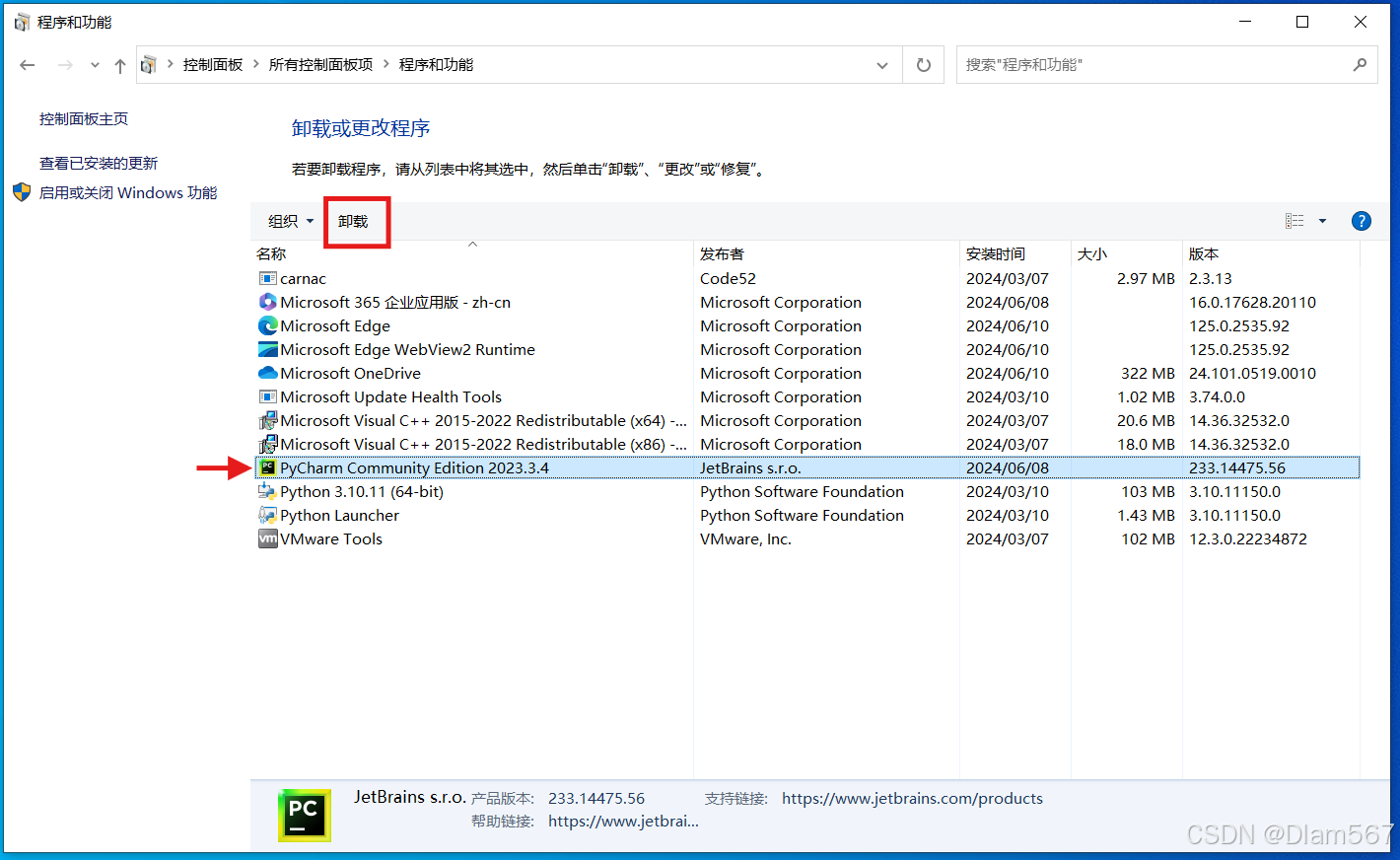Open help with the question mark icon
Viewport: 1400px width, 860px height.
(x=1362, y=221)
